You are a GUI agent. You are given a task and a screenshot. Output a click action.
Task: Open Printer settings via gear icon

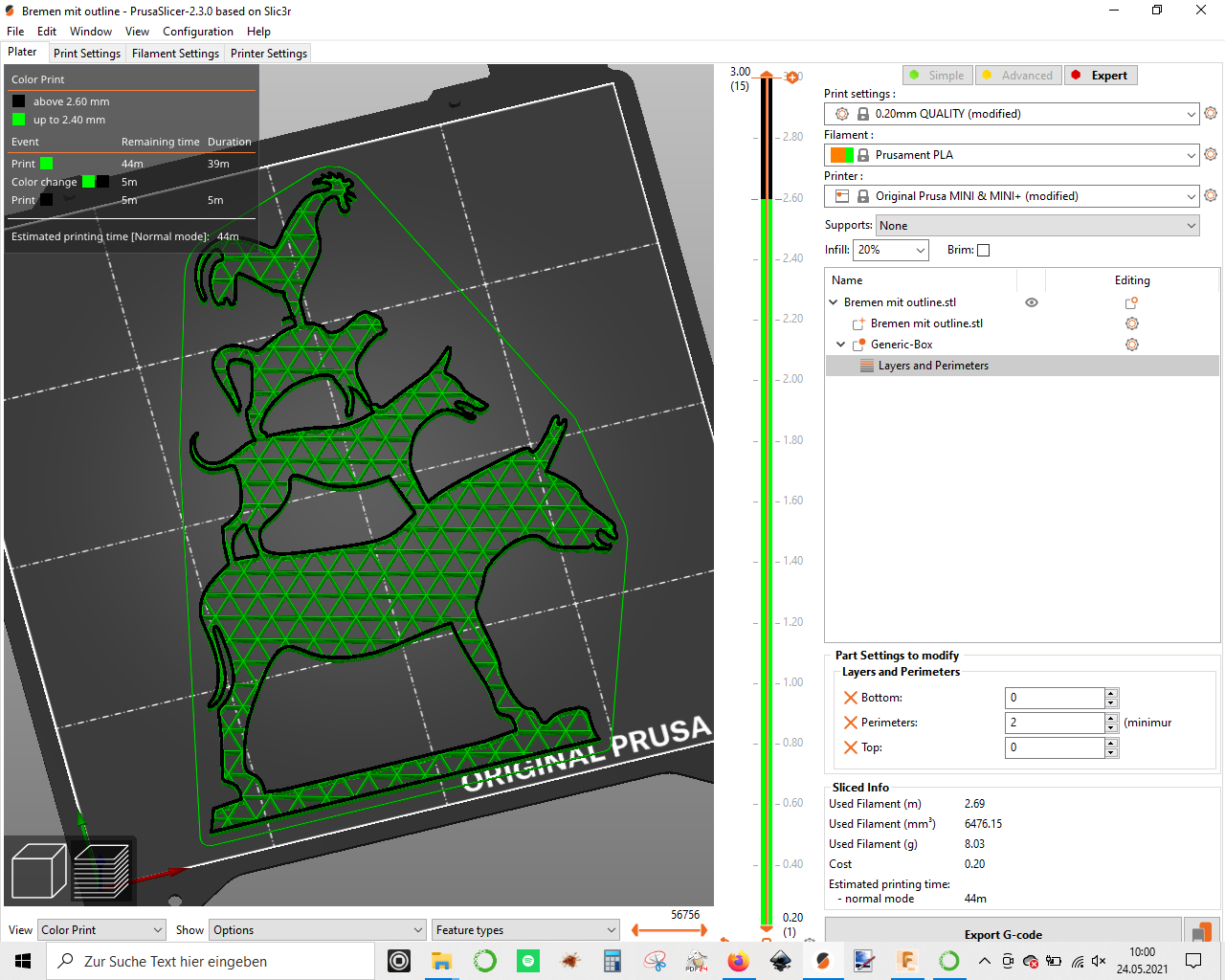tap(1211, 195)
